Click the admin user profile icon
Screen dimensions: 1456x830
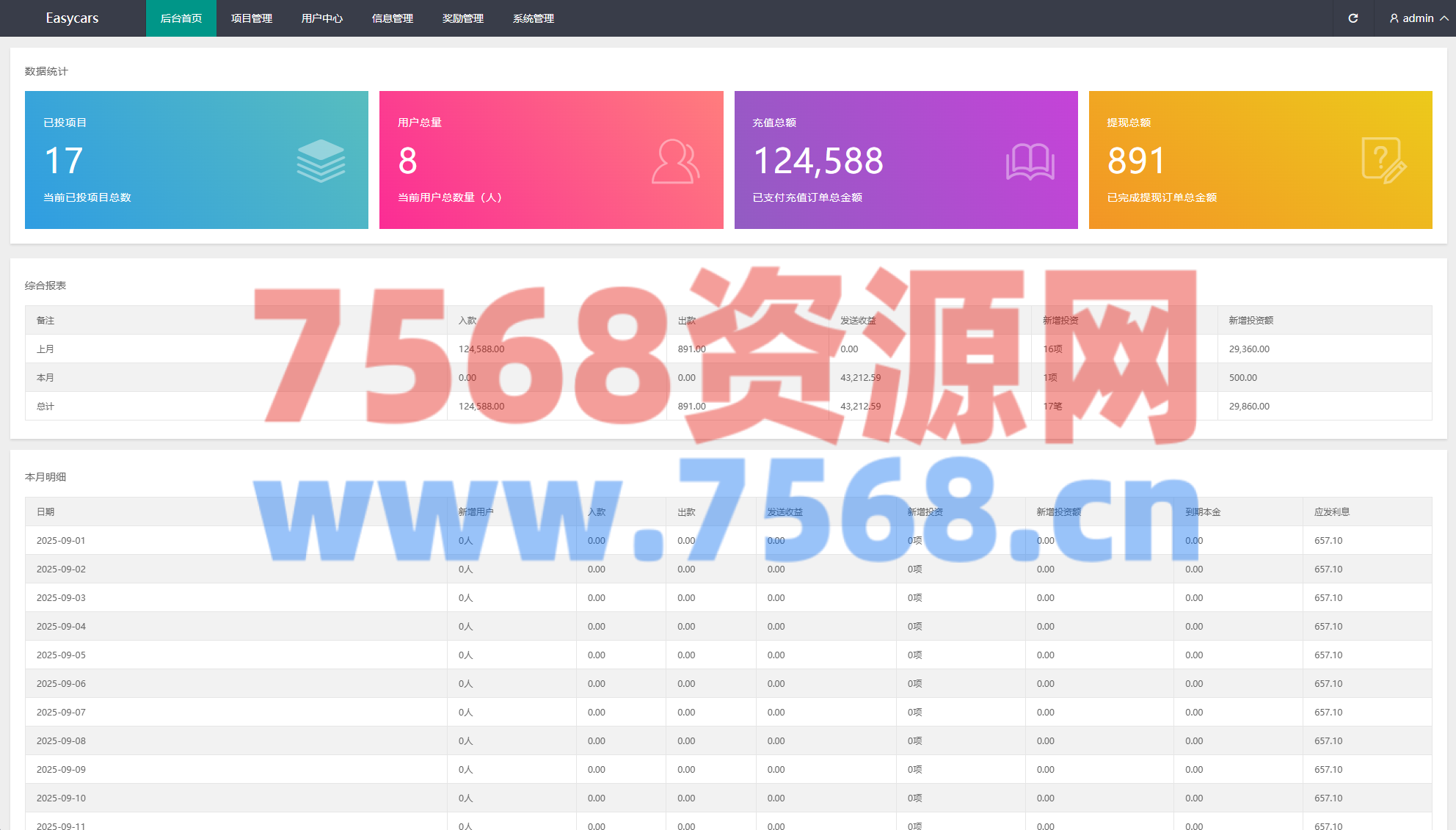tap(1394, 18)
